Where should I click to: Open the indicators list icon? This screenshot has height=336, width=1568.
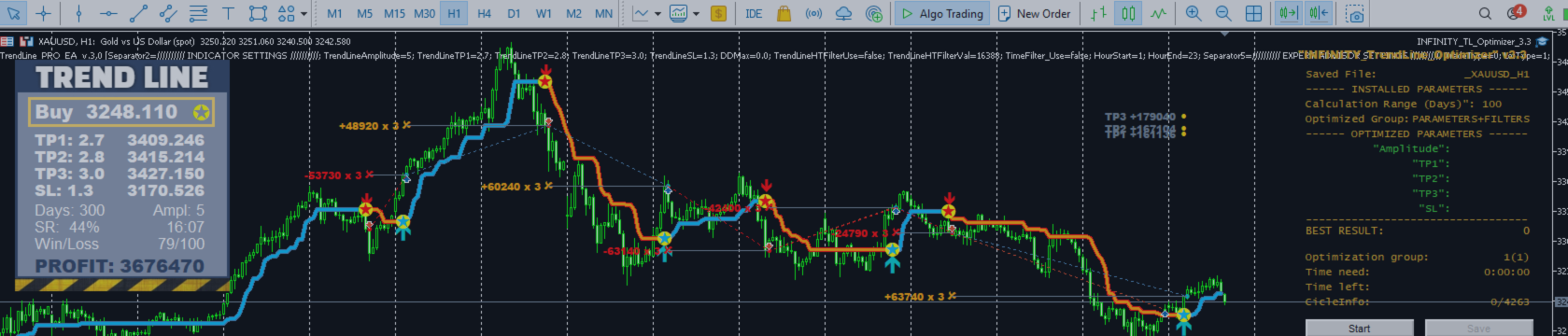click(x=678, y=14)
